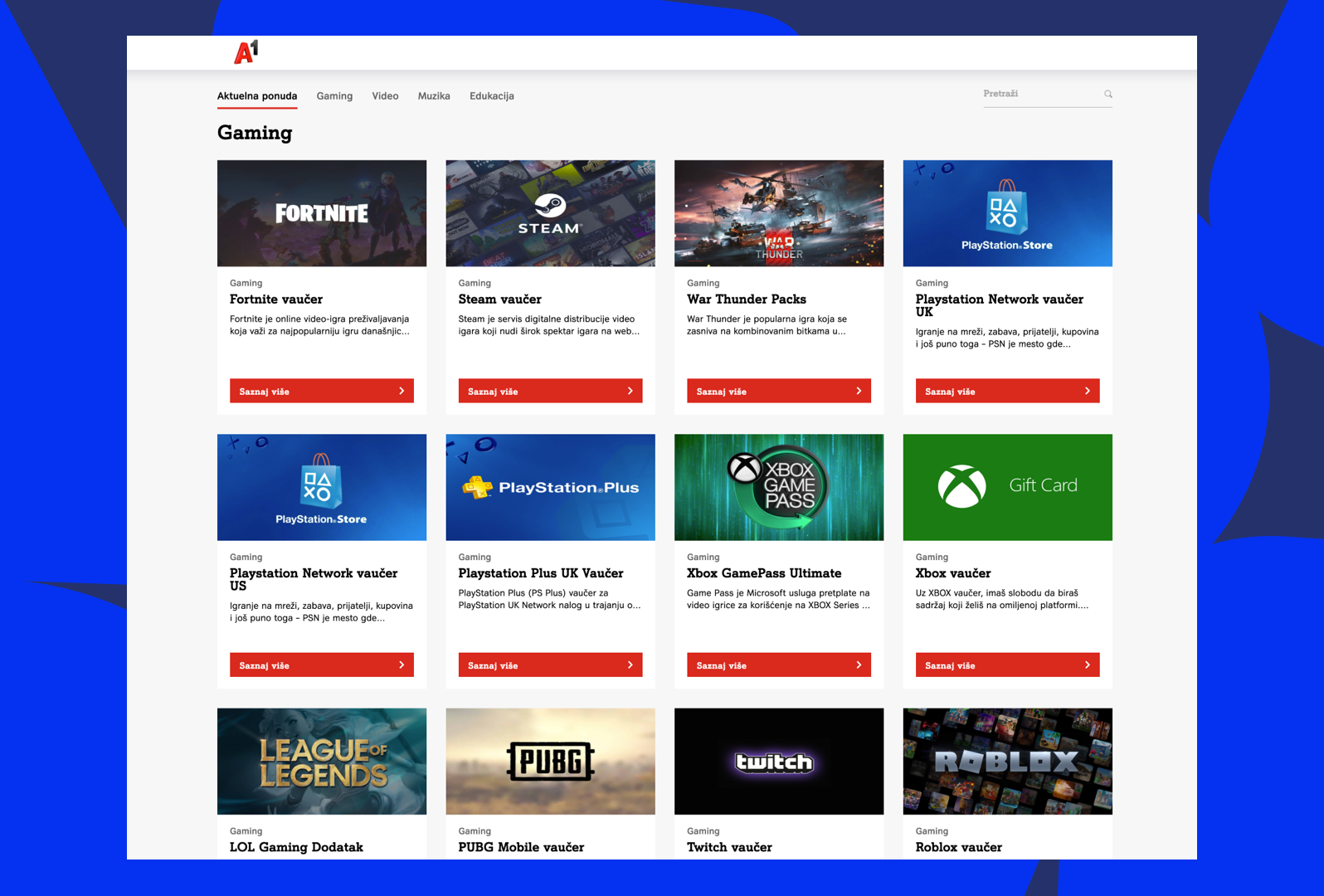The width and height of the screenshot is (1324, 896).
Task: Switch to the Gaming tab
Action: 334,96
